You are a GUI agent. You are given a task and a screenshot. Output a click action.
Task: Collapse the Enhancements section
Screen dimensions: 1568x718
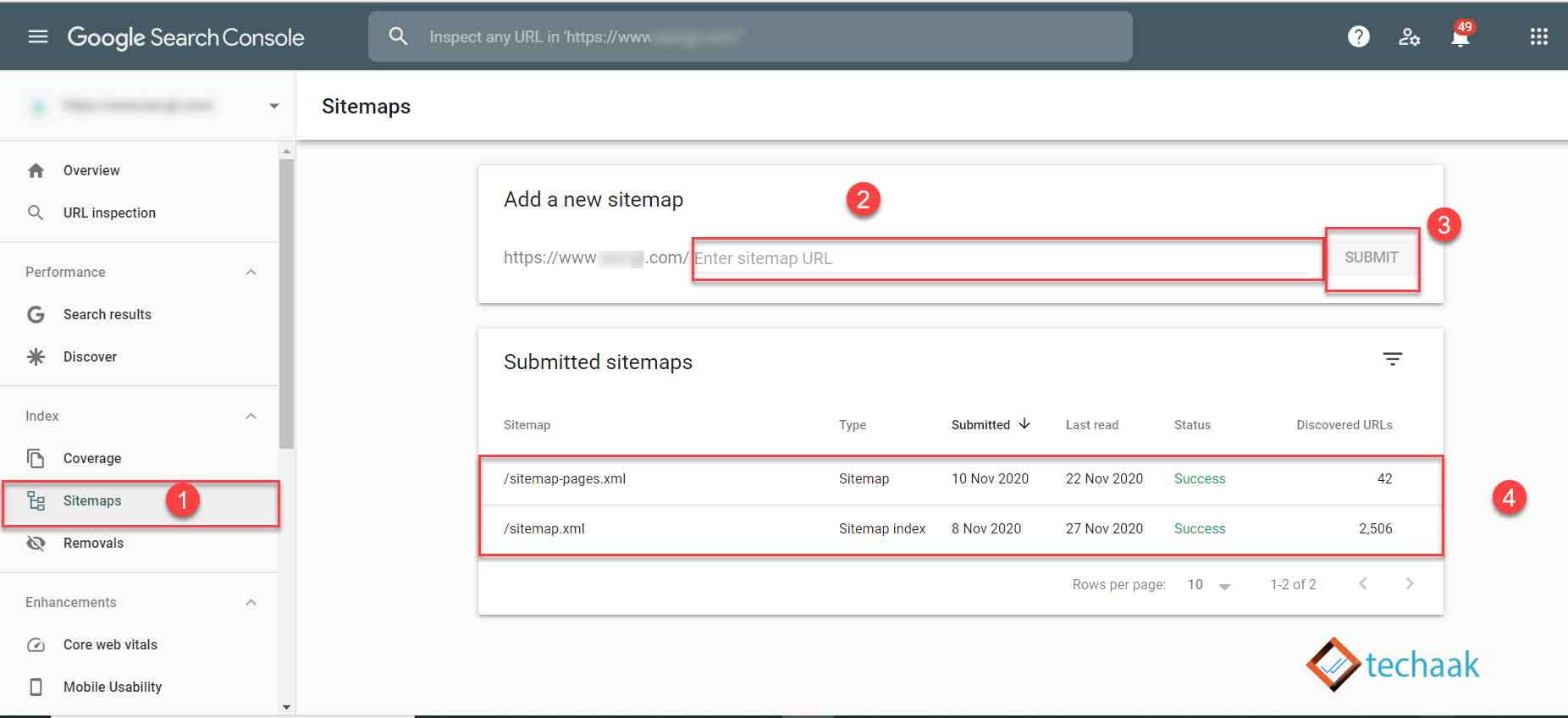tap(251, 602)
